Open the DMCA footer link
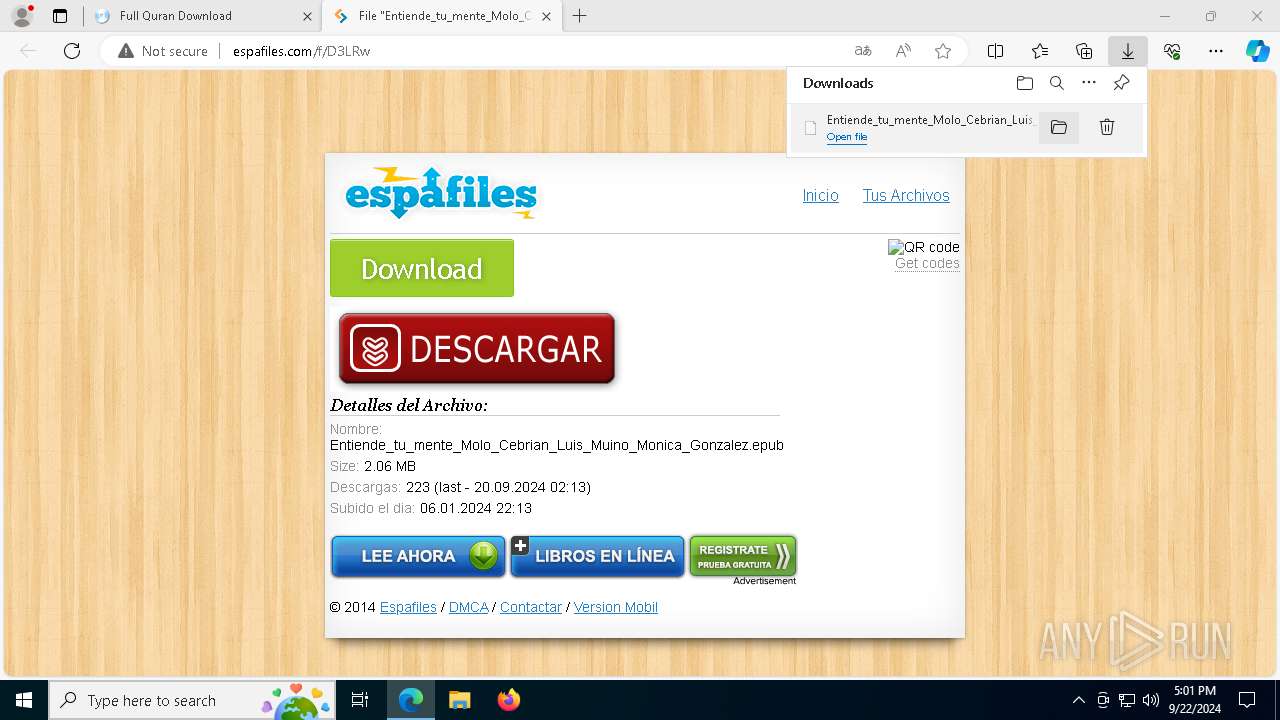The height and width of the screenshot is (720, 1280). coord(468,607)
